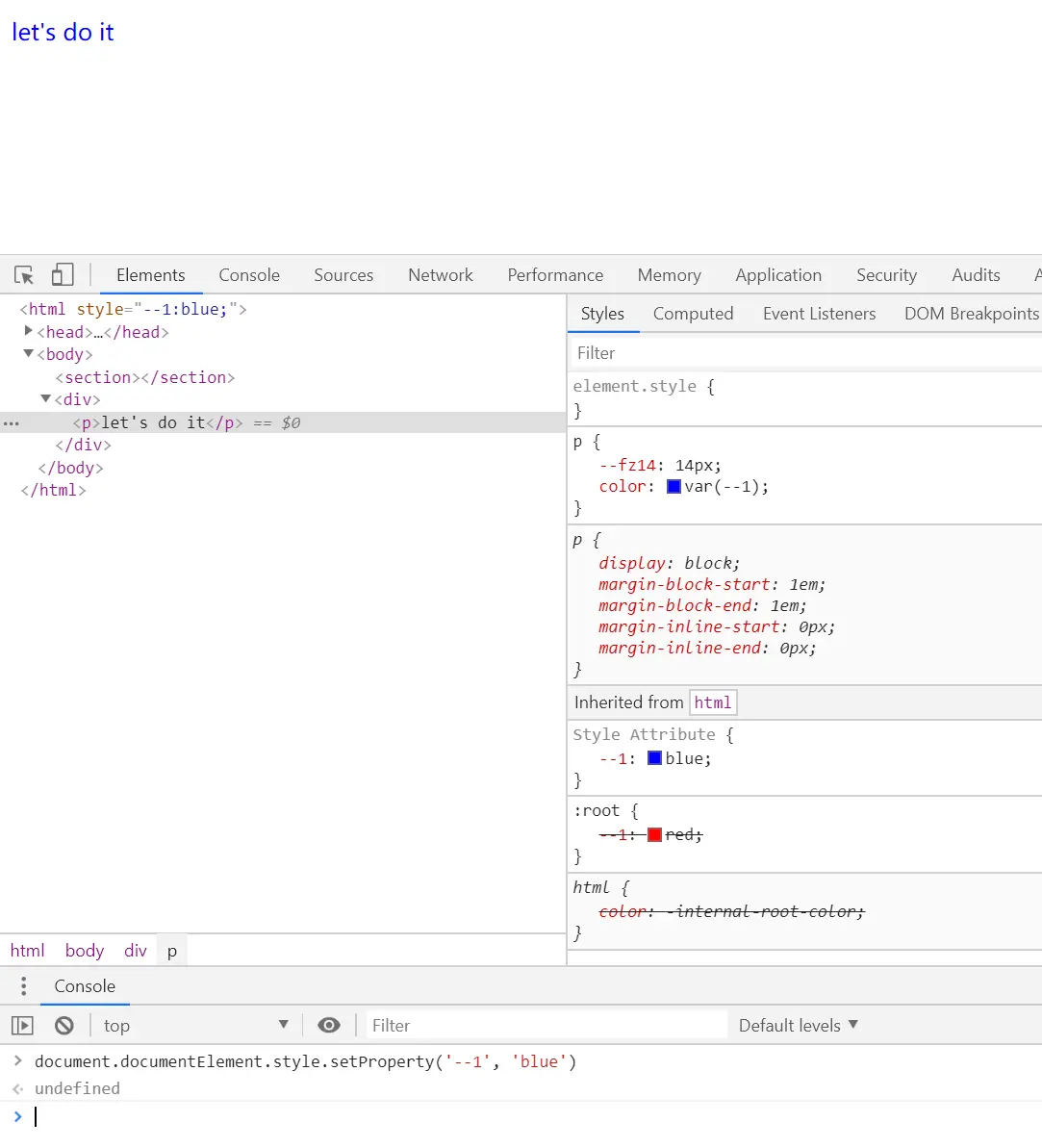Click the --fz14 property name
Image resolution: width=1042 pixels, height=1148 pixels.
pos(627,465)
